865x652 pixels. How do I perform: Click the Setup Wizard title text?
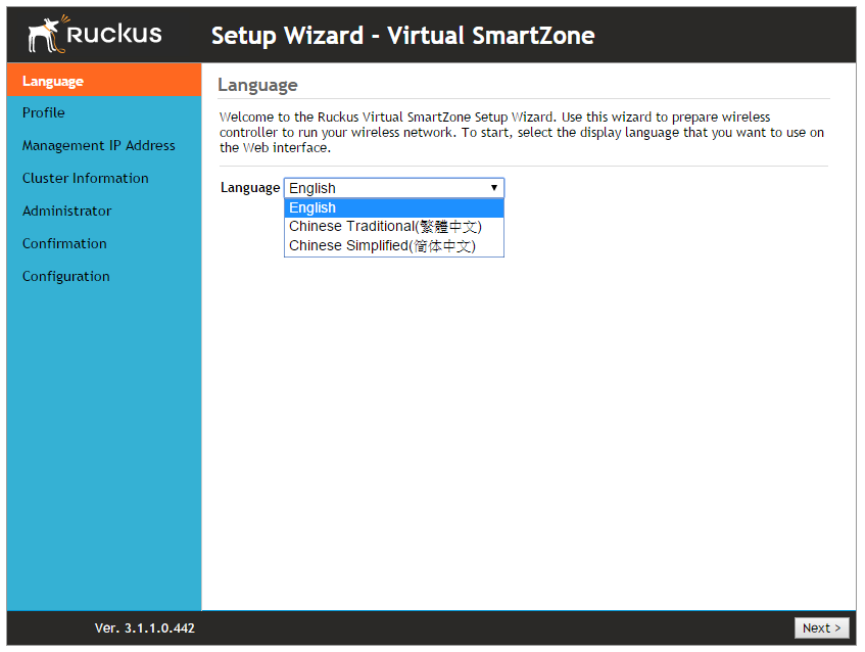click(403, 35)
